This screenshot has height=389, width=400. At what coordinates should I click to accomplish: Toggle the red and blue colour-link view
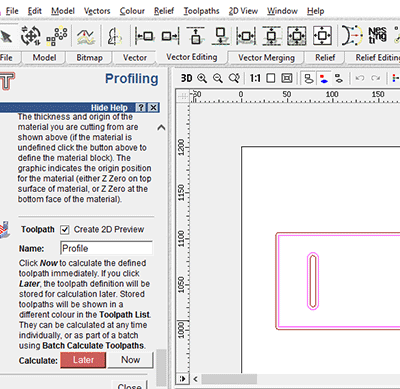click(x=324, y=79)
